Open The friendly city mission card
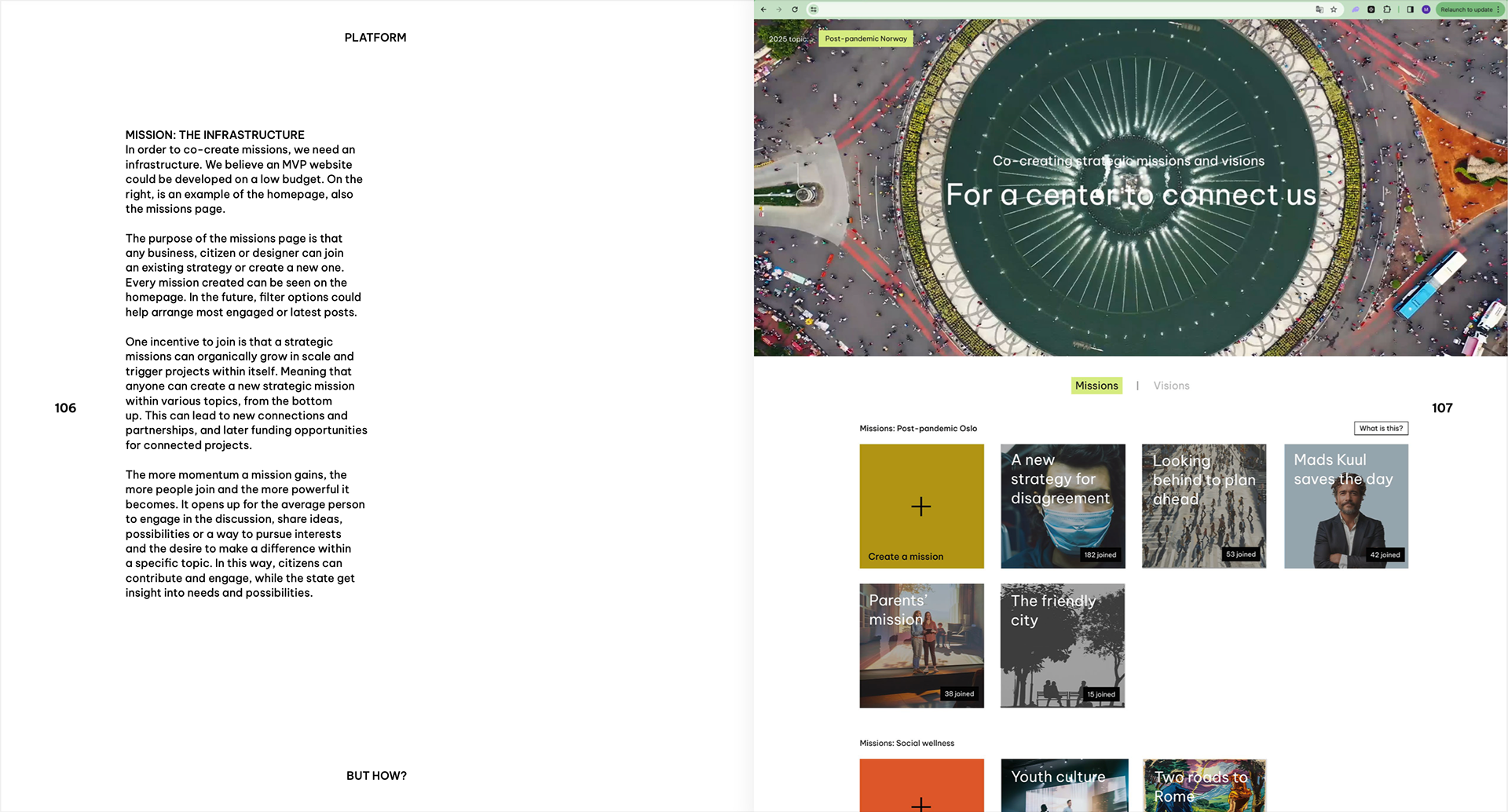Image resolution: width=1508 pixels, height=812 pixels. 1063,646
